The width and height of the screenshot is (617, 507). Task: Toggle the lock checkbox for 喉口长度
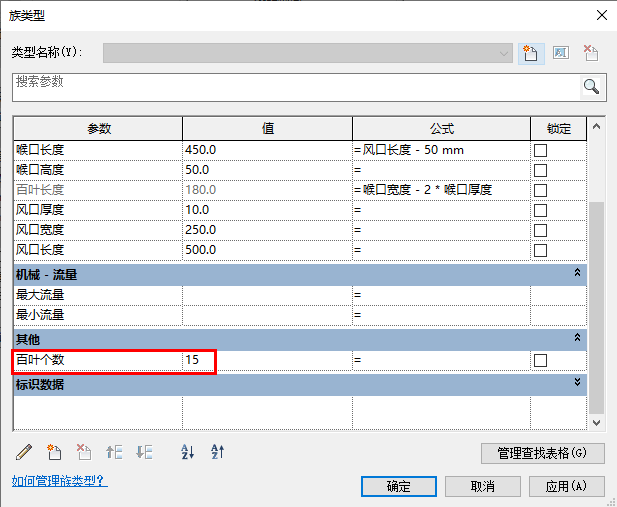(x=540, y=150)
